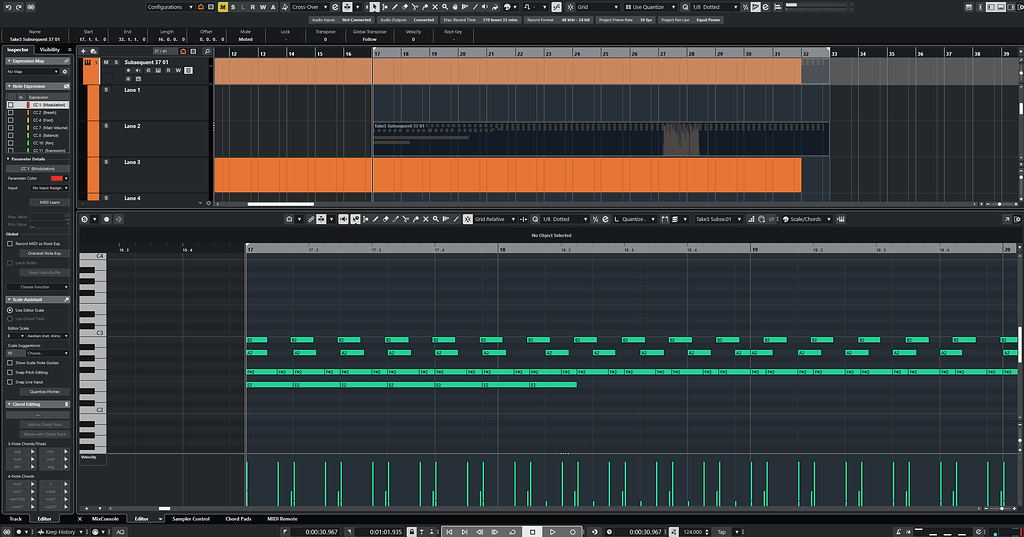This screenshot has height=537, width=1024.
Task: Open the No Map expression map dropdown
Action: (x=33, y=71)
